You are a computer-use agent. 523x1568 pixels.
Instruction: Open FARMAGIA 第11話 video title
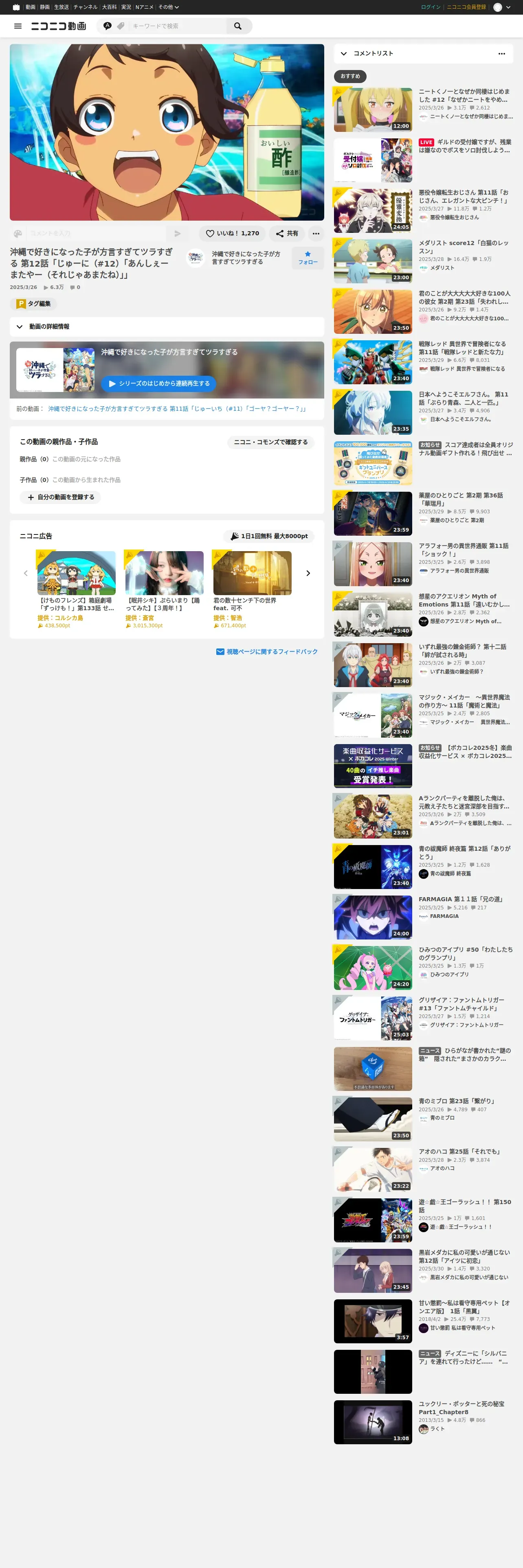(462, 899)
